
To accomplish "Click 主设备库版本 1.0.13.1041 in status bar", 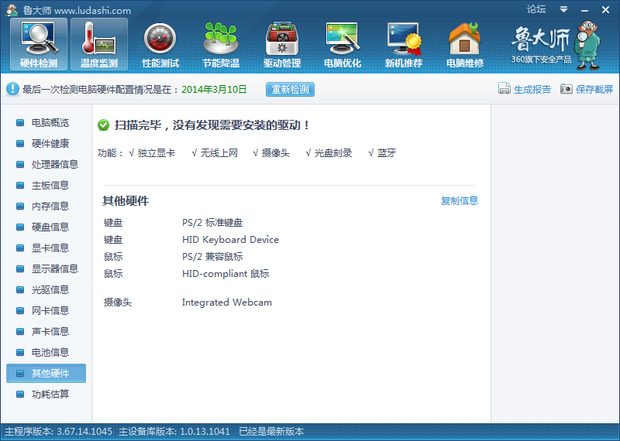I will pyautogui.click(x=174, y=432).
